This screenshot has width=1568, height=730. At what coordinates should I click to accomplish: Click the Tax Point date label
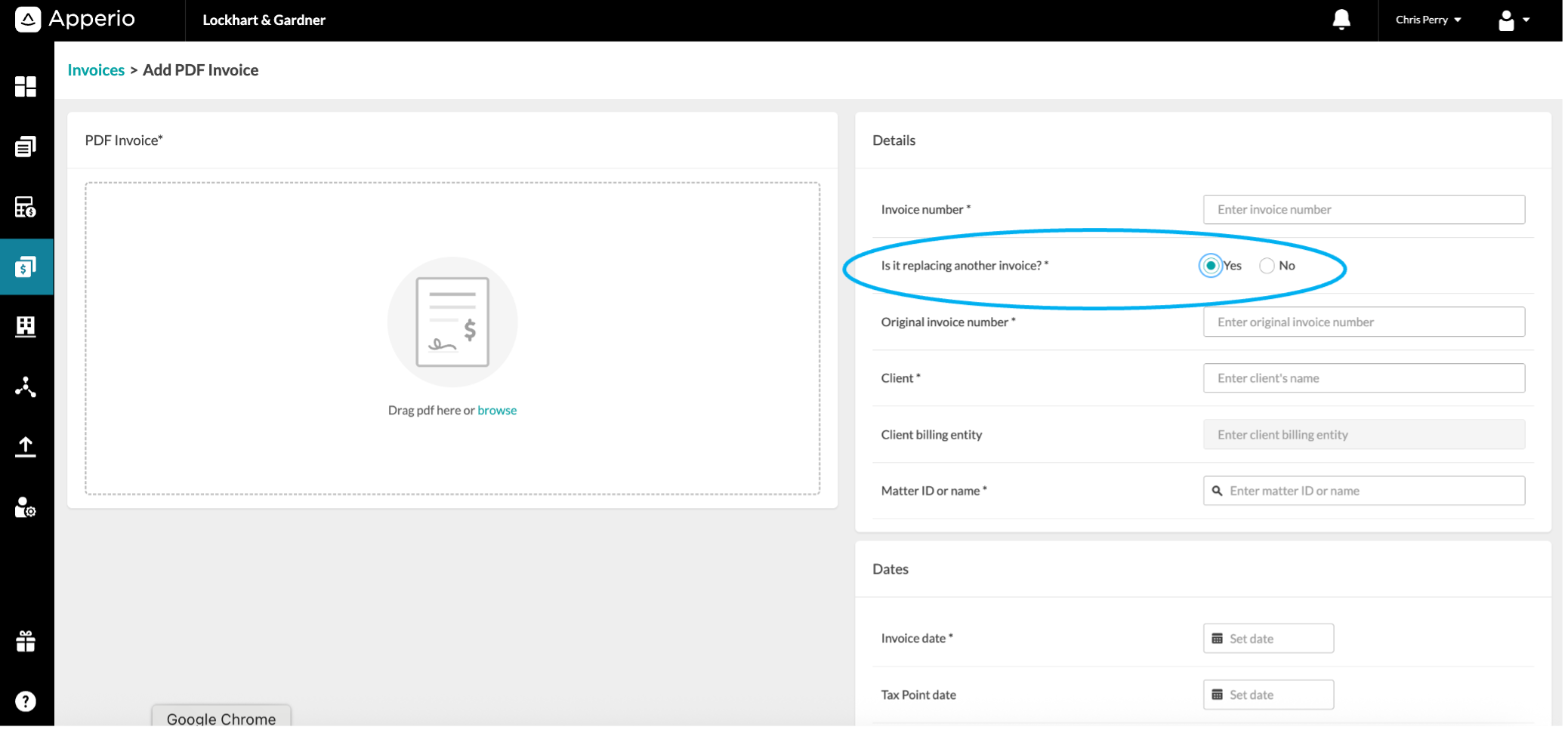918,695
